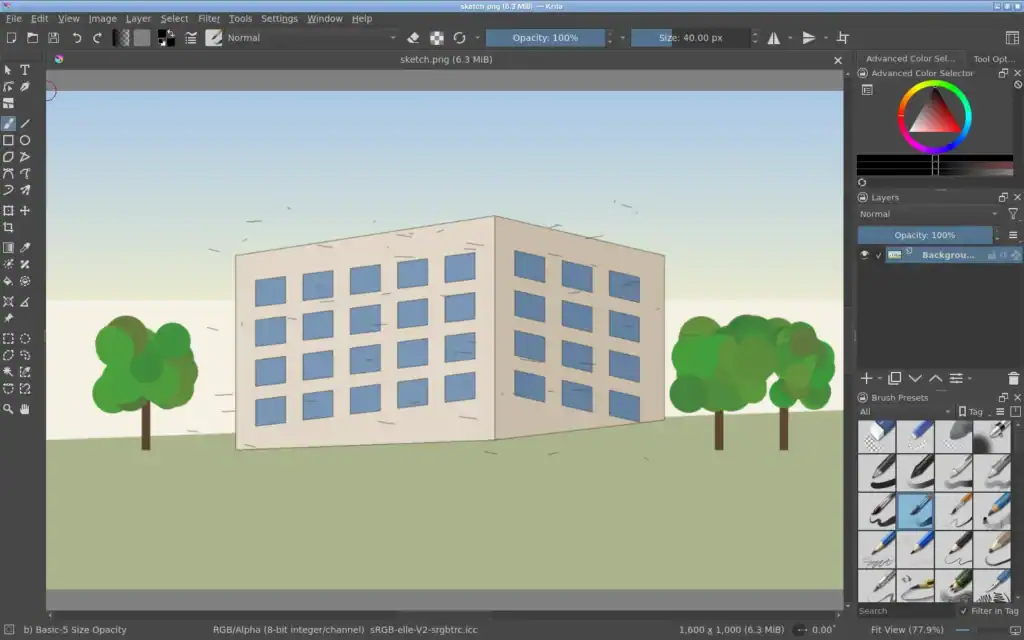The width and height of the screenshot is (1024, 640).
Task: Select the Freehand Brush tool
Action: [x=8, y=123]
